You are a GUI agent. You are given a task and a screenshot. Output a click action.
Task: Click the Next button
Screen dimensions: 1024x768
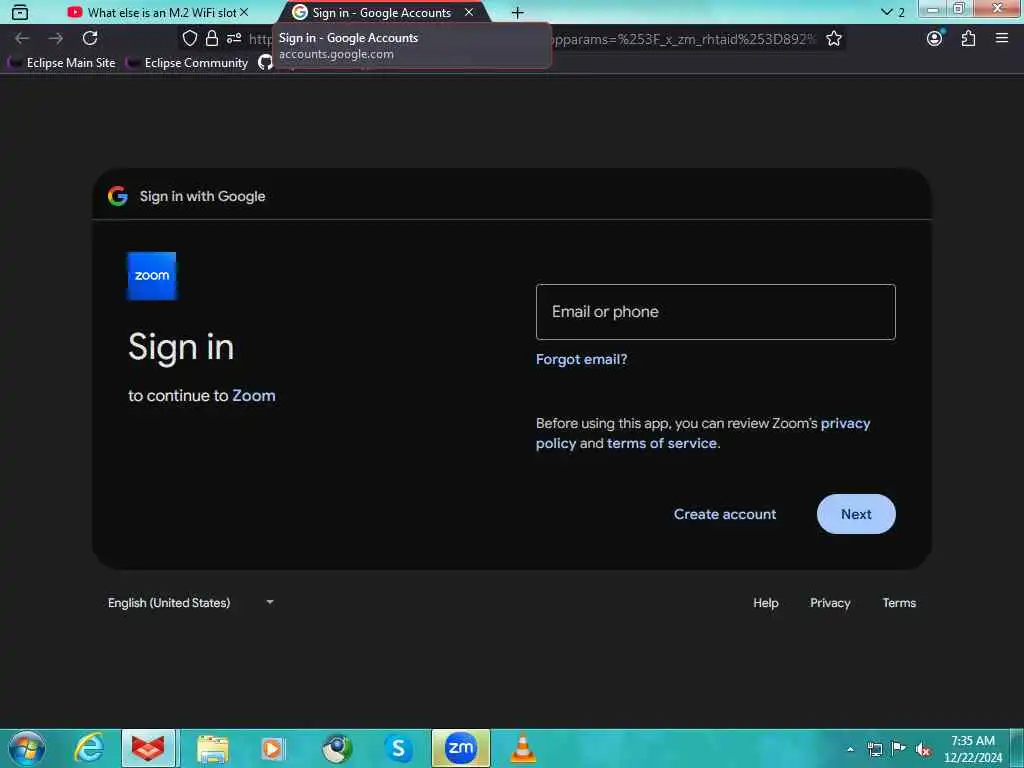[856, 514]
